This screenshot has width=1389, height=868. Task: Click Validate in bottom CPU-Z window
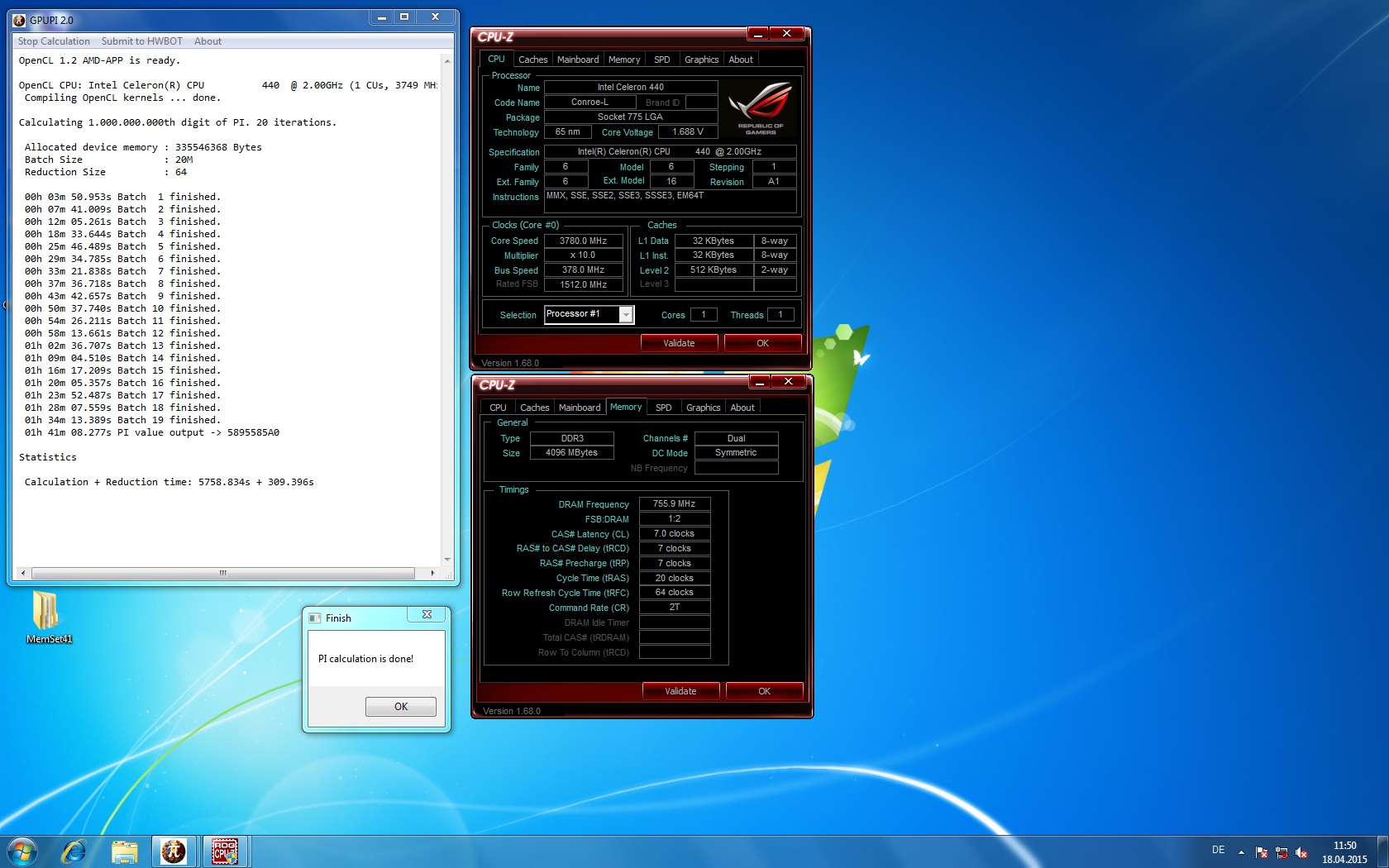click(x=680, y=691)
